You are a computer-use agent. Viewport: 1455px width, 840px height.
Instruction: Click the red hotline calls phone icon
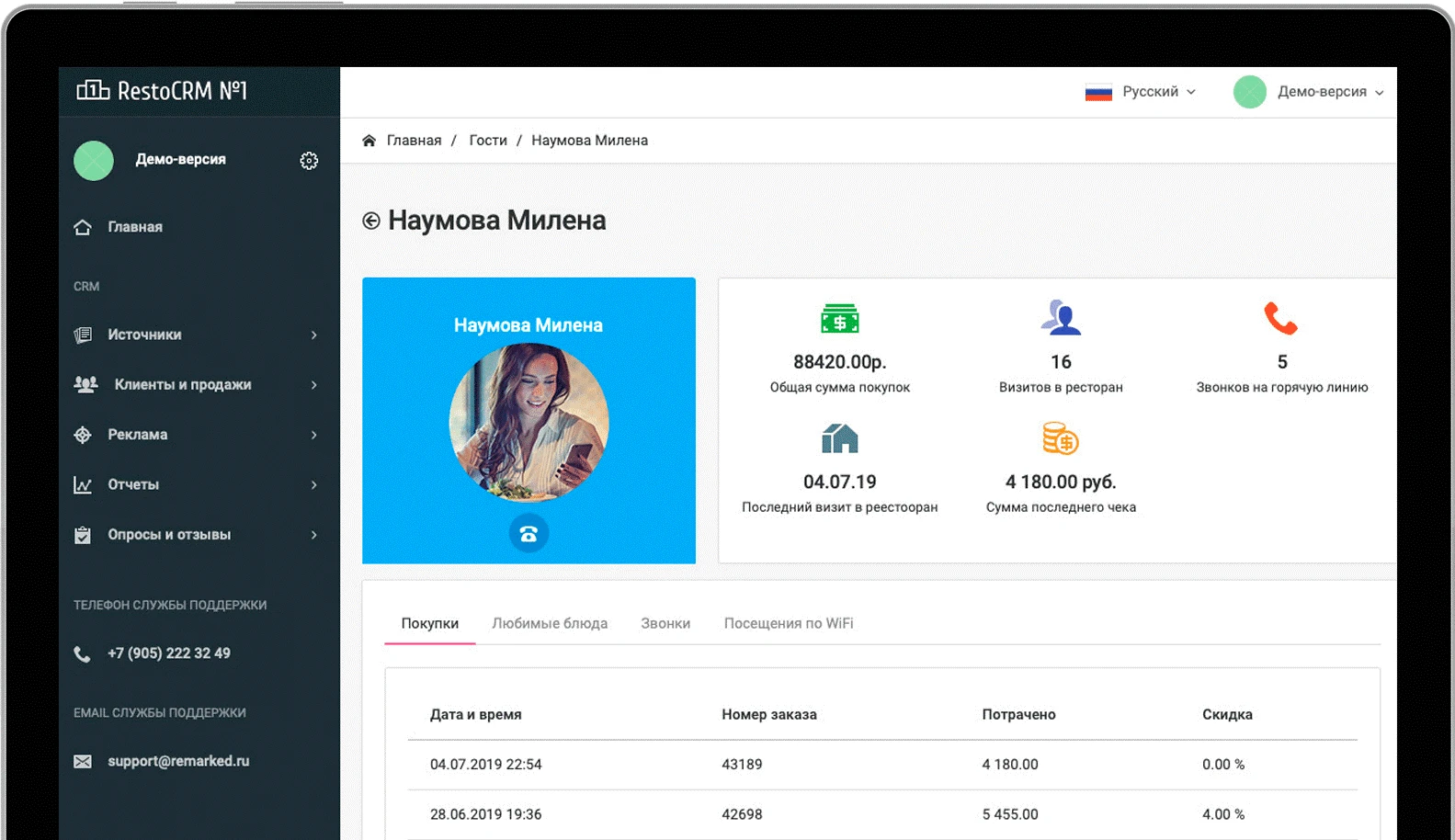[1280, 318]
